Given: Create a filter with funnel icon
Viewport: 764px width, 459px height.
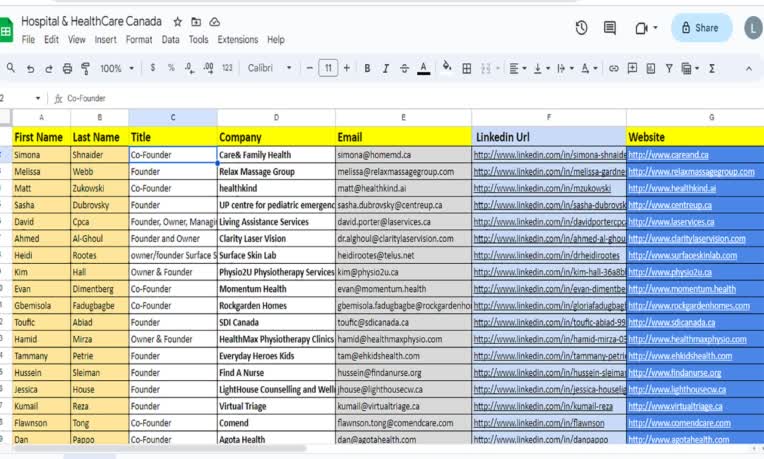Looking at the screenshot, I should 669,69.
